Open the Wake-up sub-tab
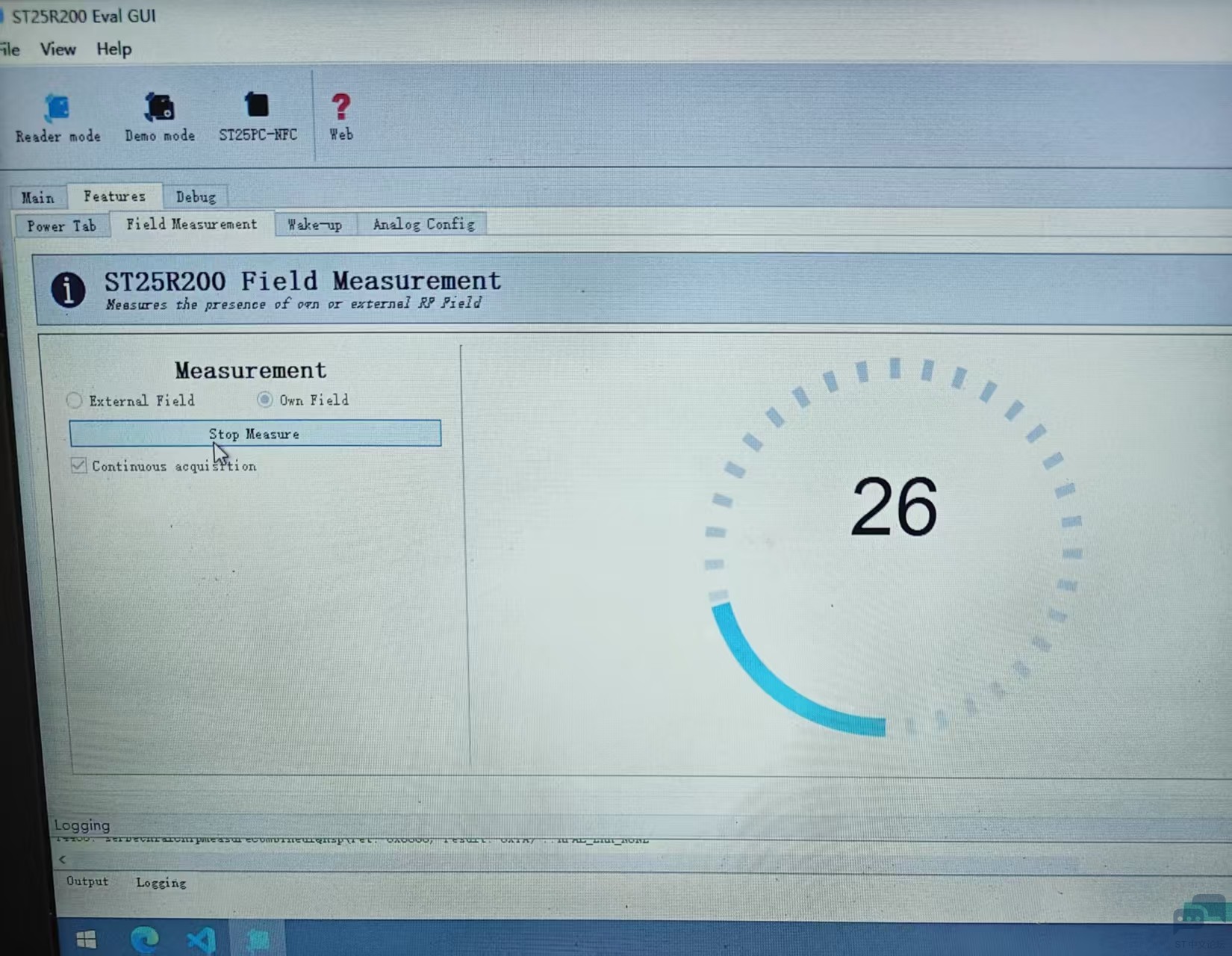This screenshot has height=956, width=1232. click(x=315, y=224)
